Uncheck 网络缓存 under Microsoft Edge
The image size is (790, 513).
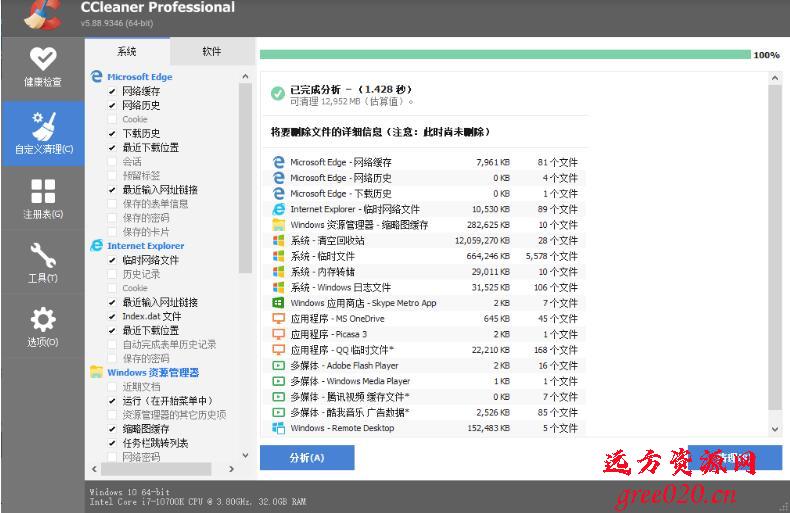click(x=112, y=91)
